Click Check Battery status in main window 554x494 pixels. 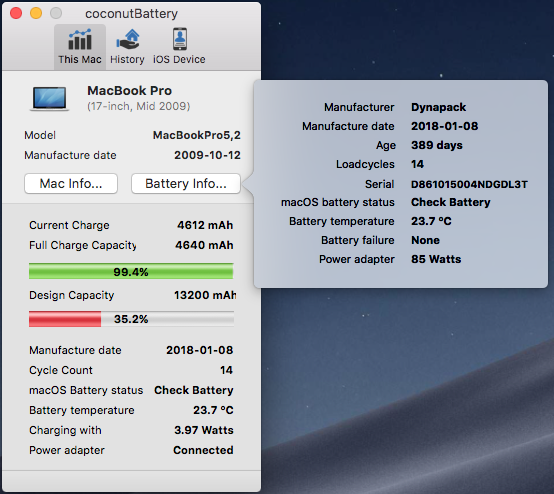click(194, 390)
